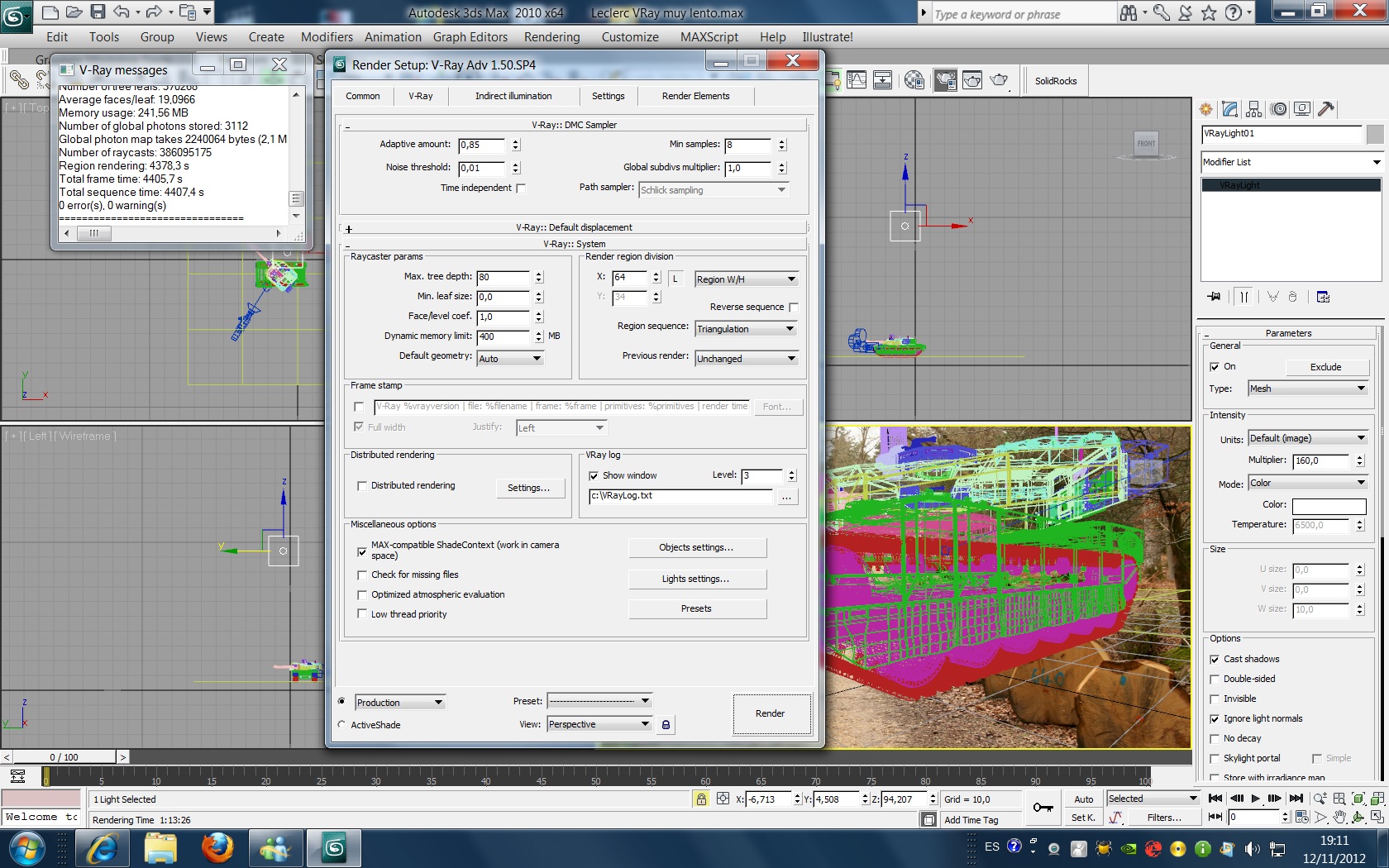The width and height of the screenshot is (1389, 868).
Task: Open the Material Editor sphere icon
Action: 914,80
